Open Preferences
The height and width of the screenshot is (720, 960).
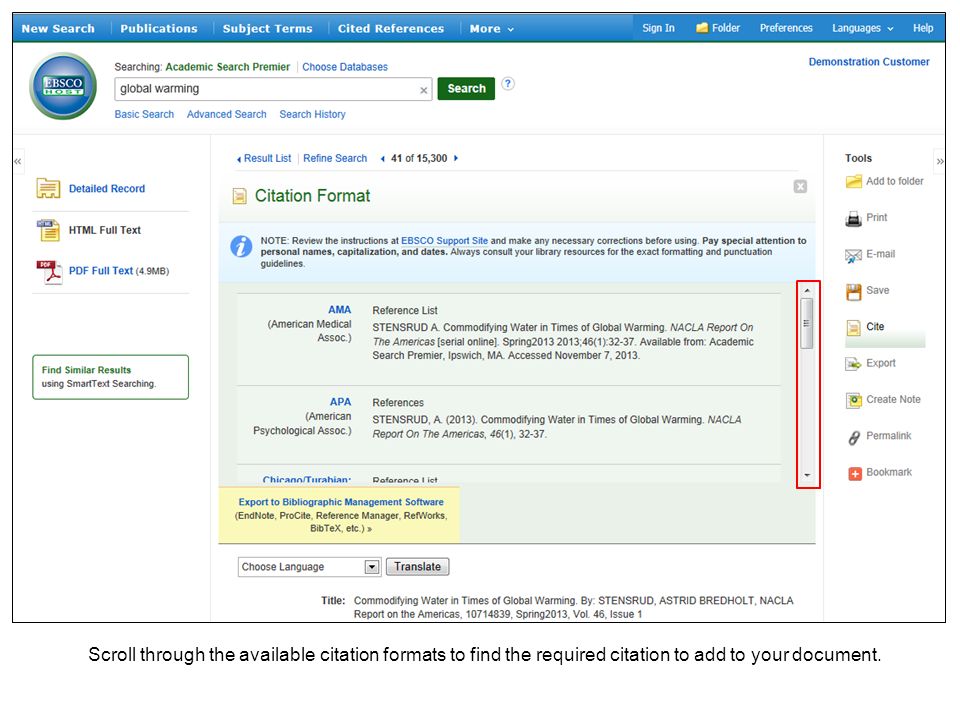coord(786,28)
